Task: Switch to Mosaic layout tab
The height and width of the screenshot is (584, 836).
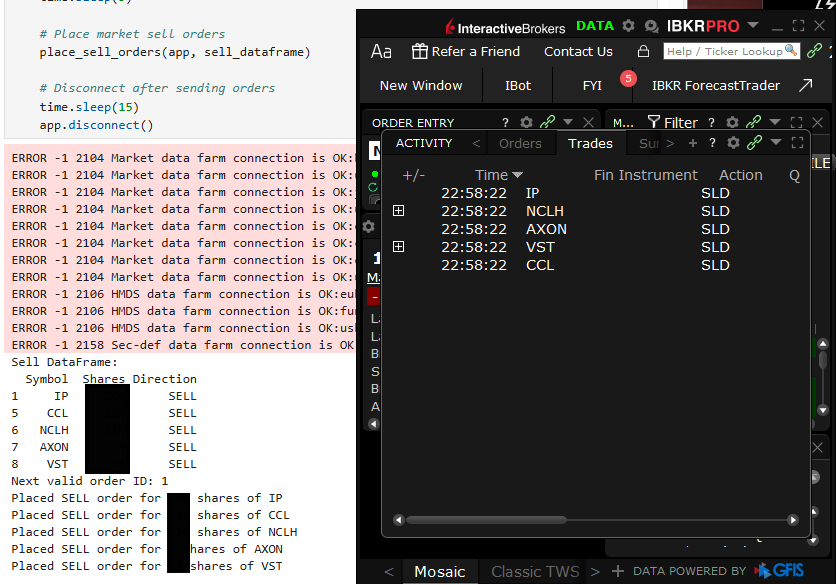Action: [439, 572]
